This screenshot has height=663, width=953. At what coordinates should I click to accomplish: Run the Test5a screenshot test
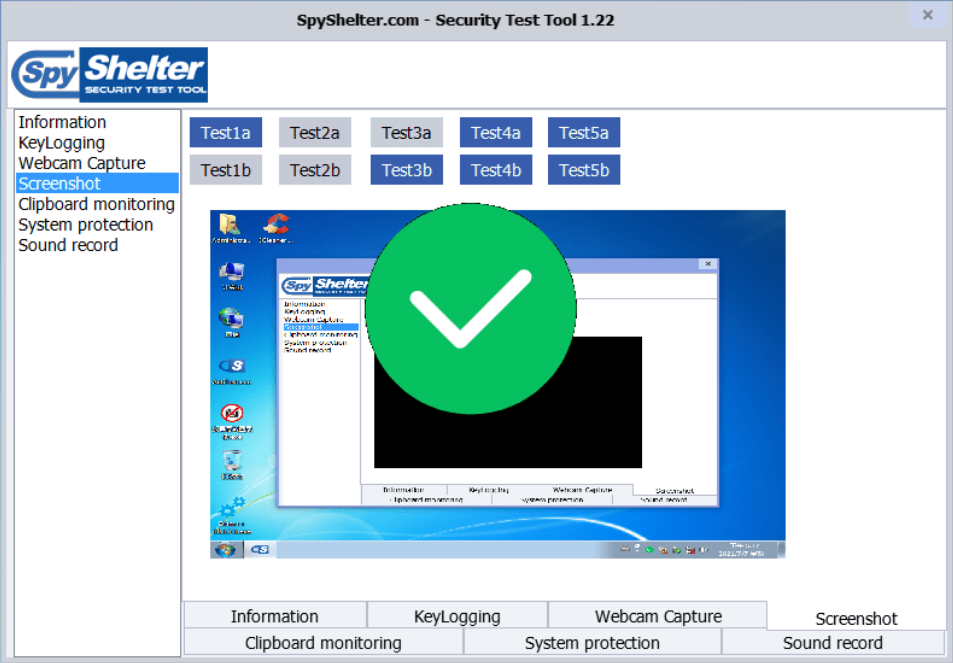(x=584, y=132)
